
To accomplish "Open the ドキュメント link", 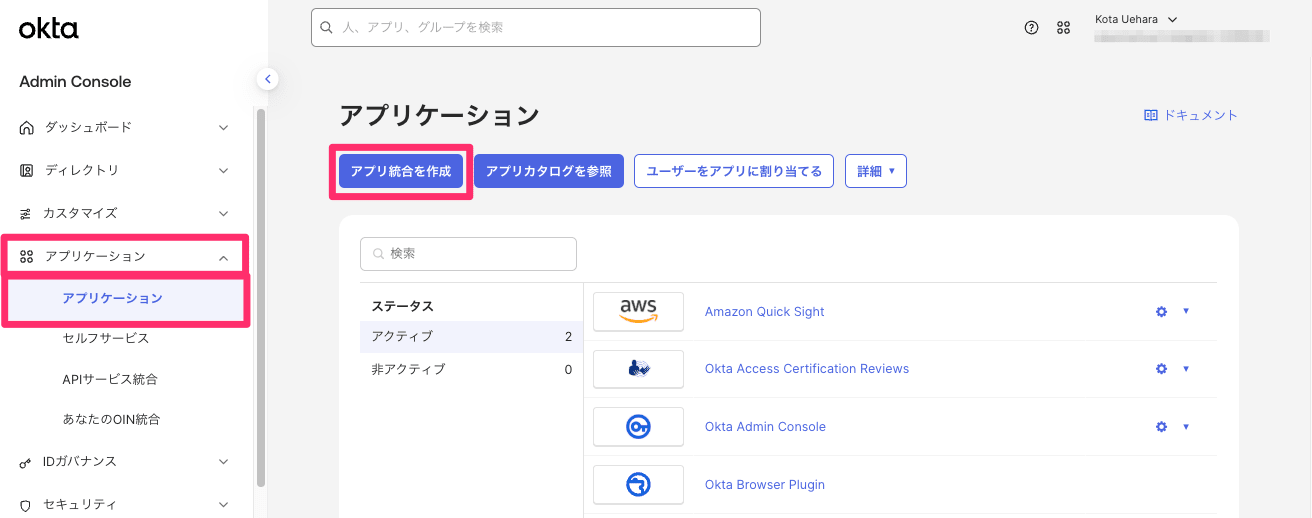I will 1191,115.
